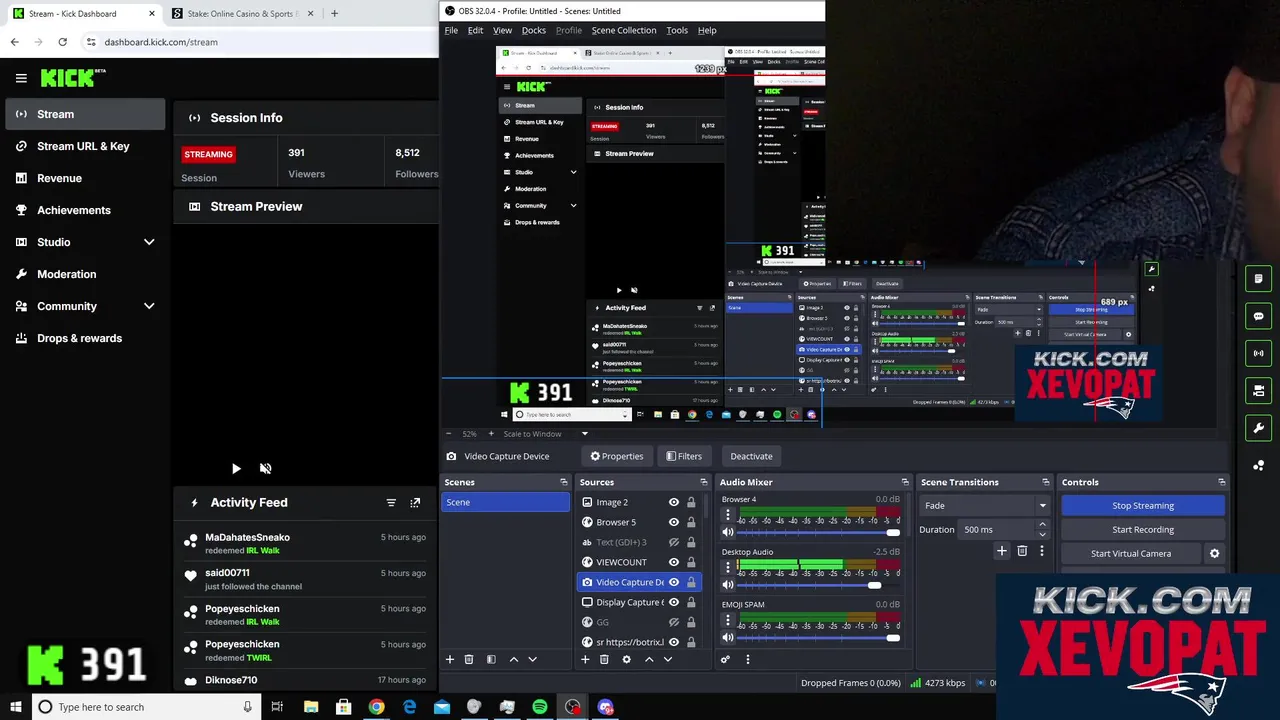Remove the scene transition with trash icon
The width and height of the screenshot is (1280, 720).
click(x=1022, y=551)
